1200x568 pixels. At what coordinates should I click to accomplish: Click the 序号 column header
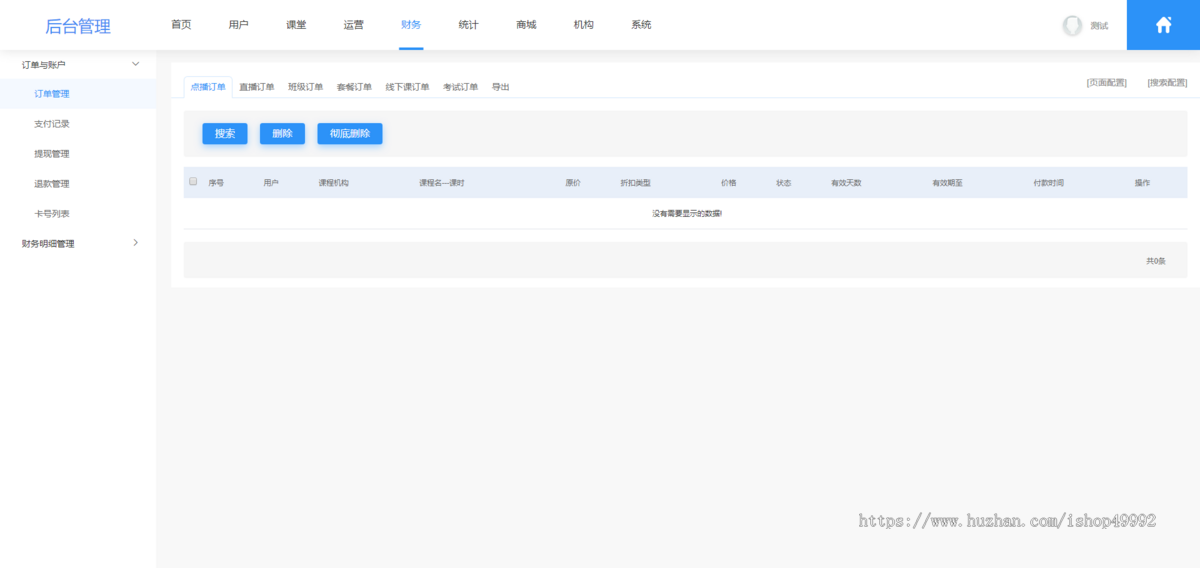pyautogui.click(x=216, y=183)
